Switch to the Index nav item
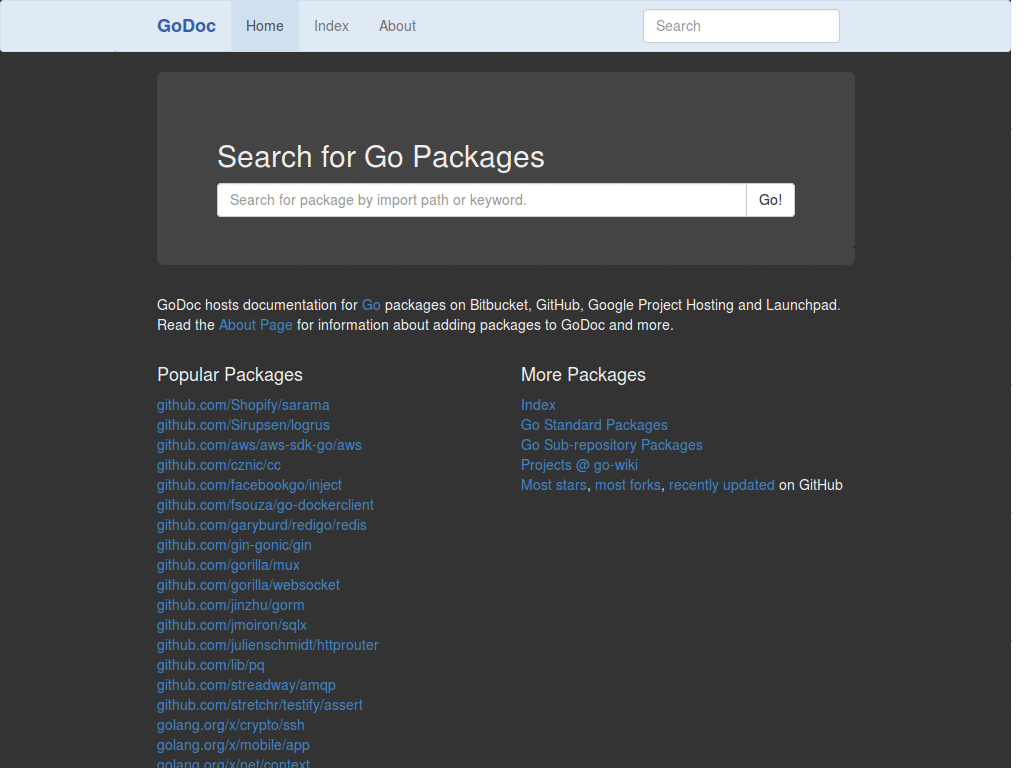Screen dimensions: 1024x768 [x=331, y=26]
